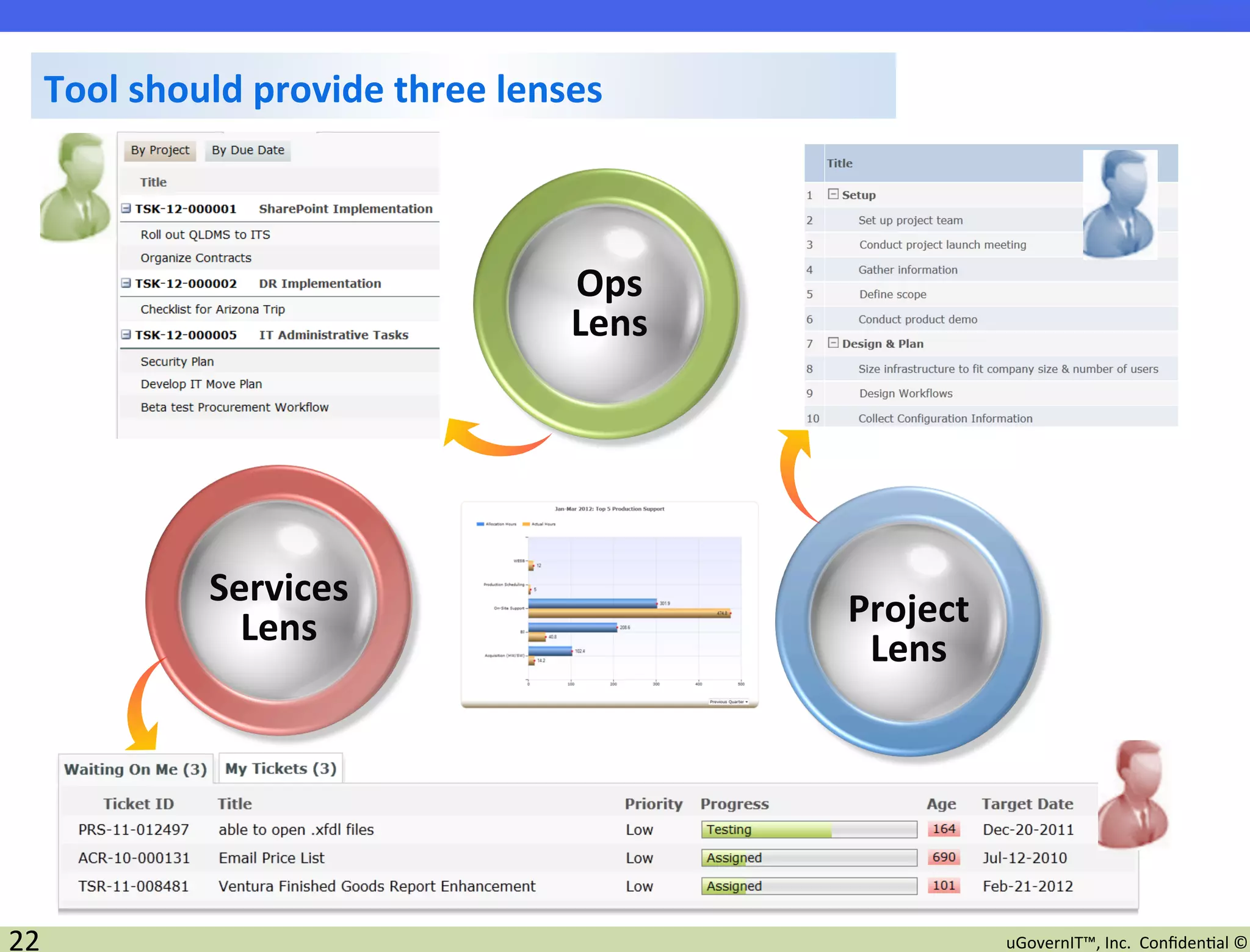This screenshot has height=952, width=1250.
Task: Open the My Tickets (3) tab
Action: 281,768
